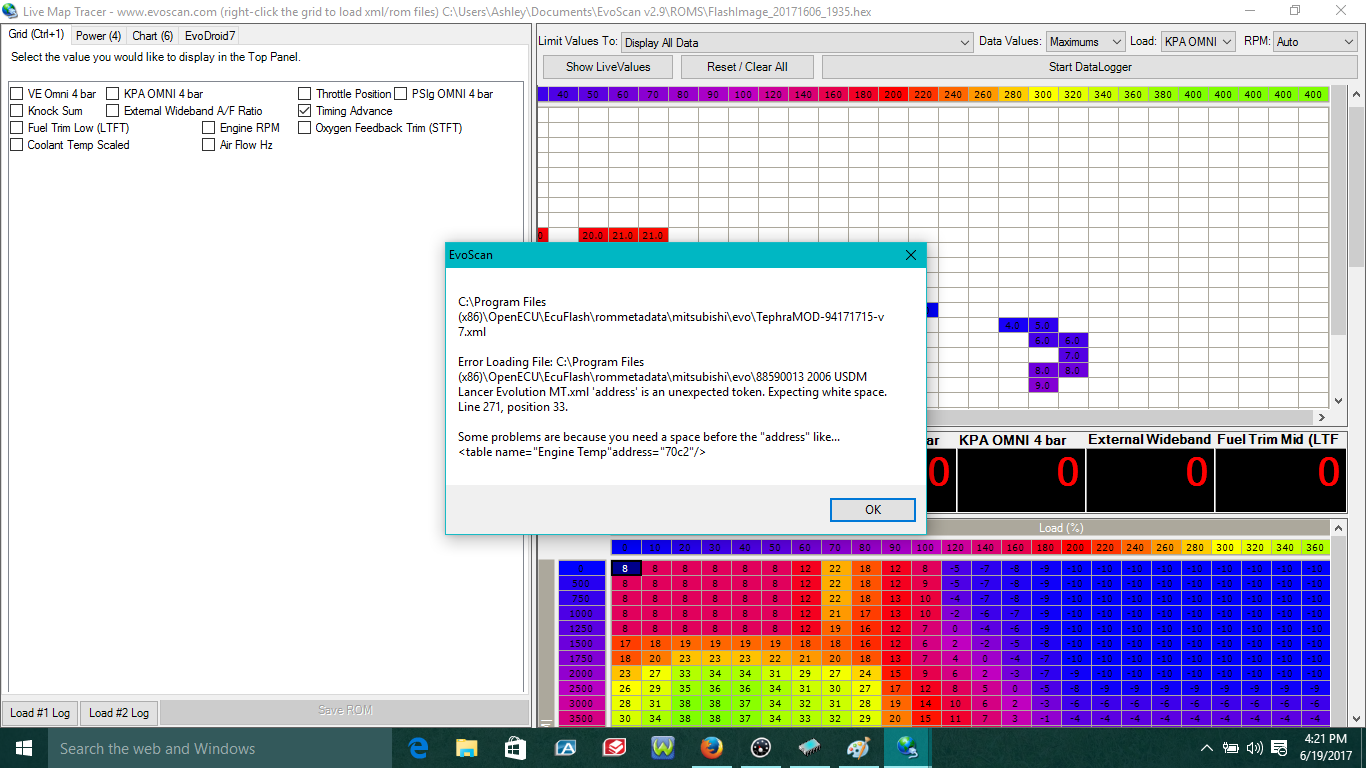The width and height of the screenshot is (1366, 768).
Task: Launch Firefox from the taskbar
Action: click(712, 748)
